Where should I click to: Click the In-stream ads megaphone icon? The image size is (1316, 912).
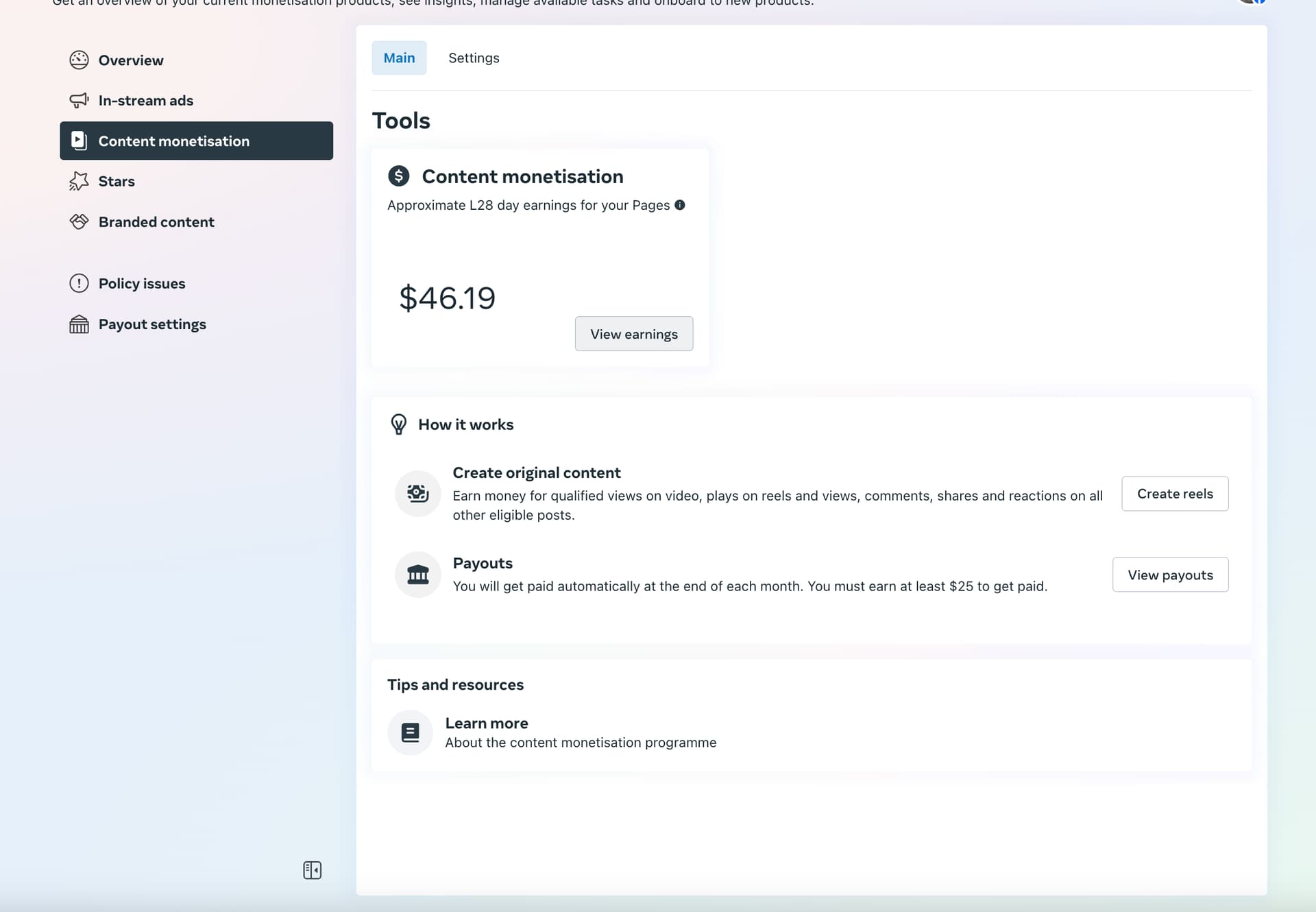pos(79,101)
